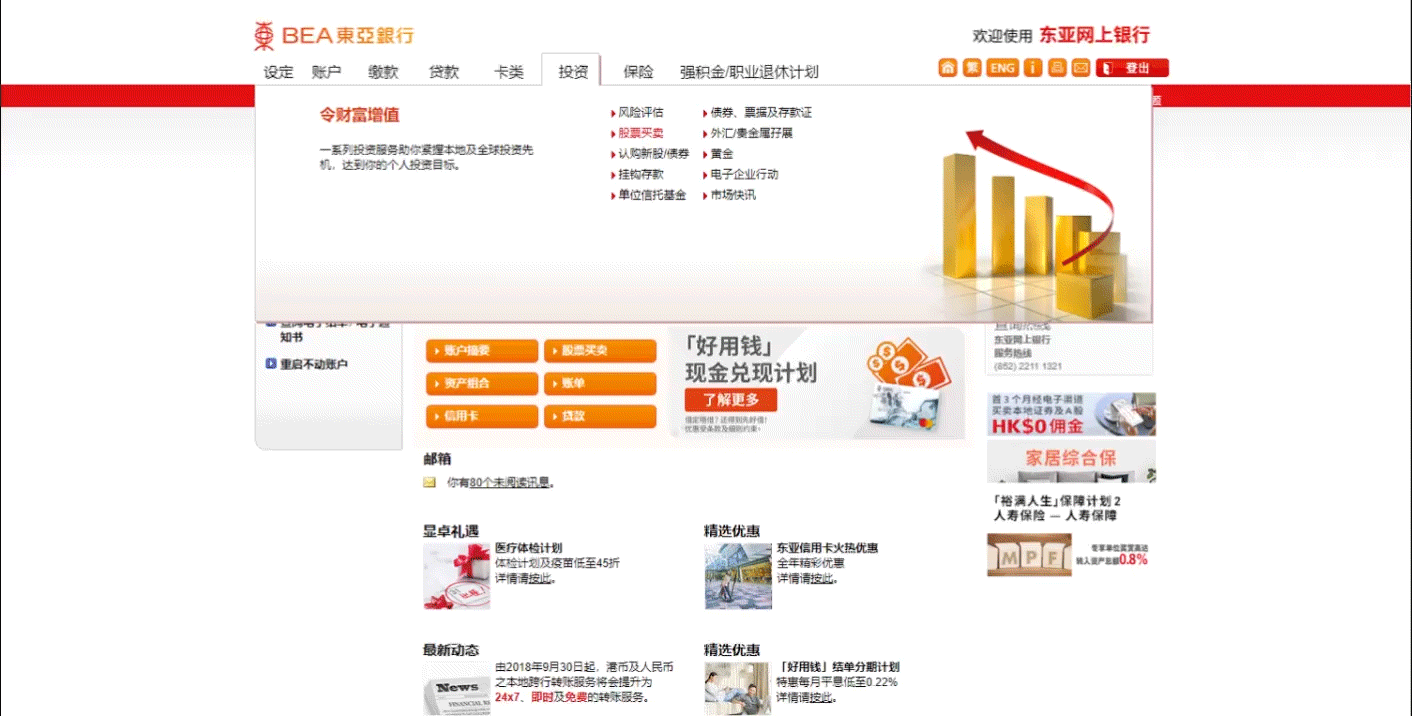Switch to Traditional Chinese with 繁 icon

point(972,68)
